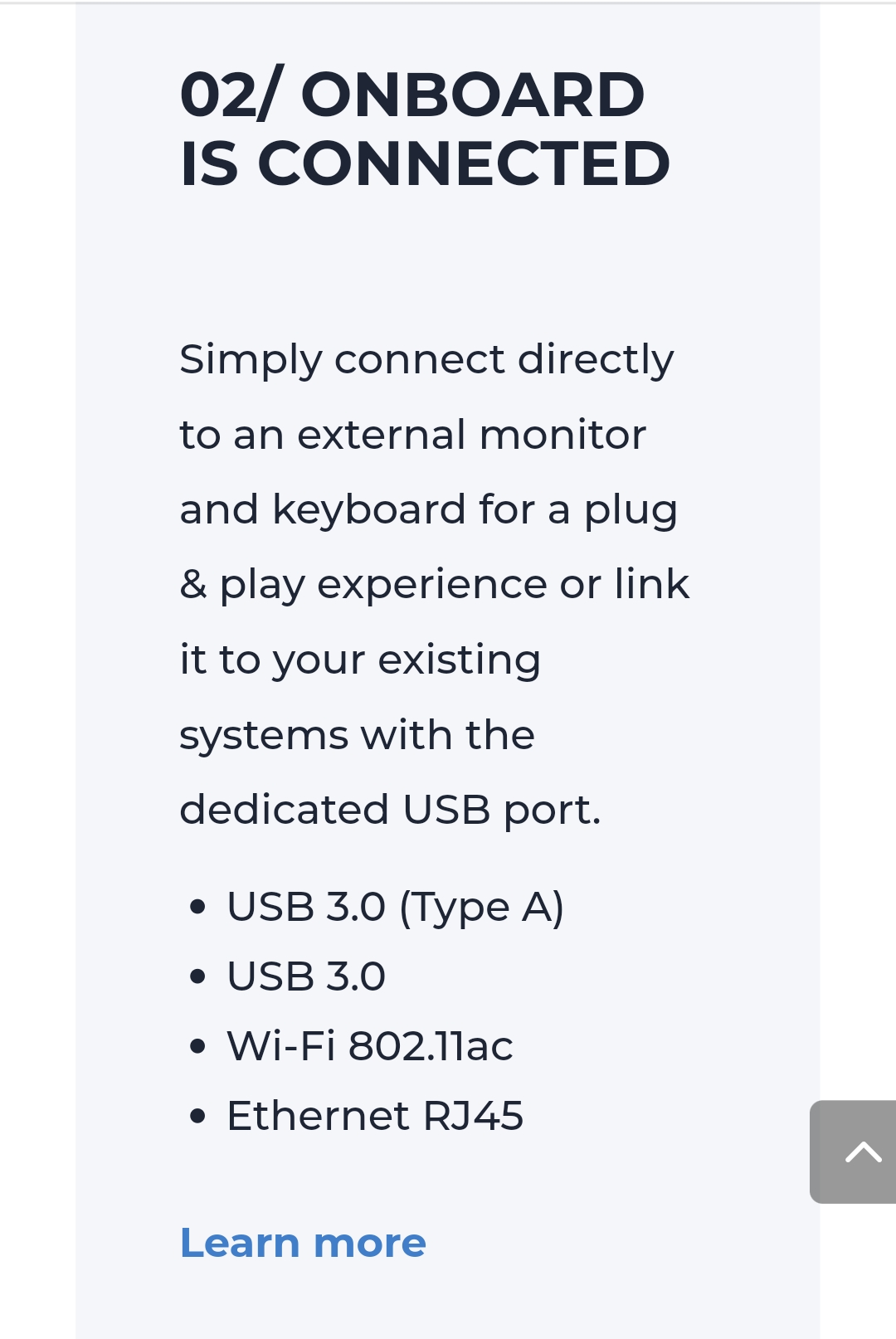Viewport: 896px width, 1339px height.
Task: Tap the text 'dedicated USB port.'
Action: (390, 810)
